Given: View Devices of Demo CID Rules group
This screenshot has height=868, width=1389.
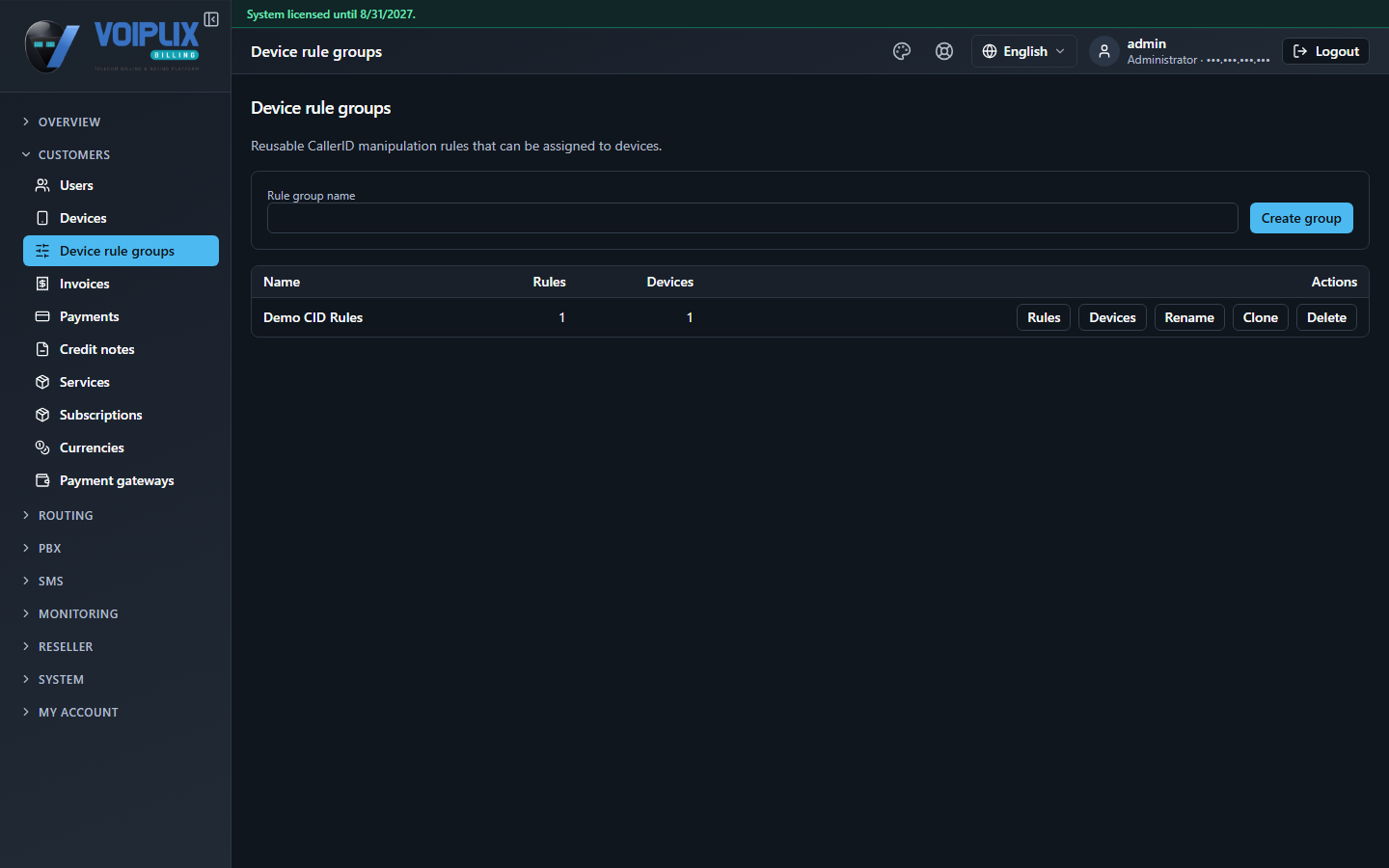Looking at the screenshot, I should 1112,317.
